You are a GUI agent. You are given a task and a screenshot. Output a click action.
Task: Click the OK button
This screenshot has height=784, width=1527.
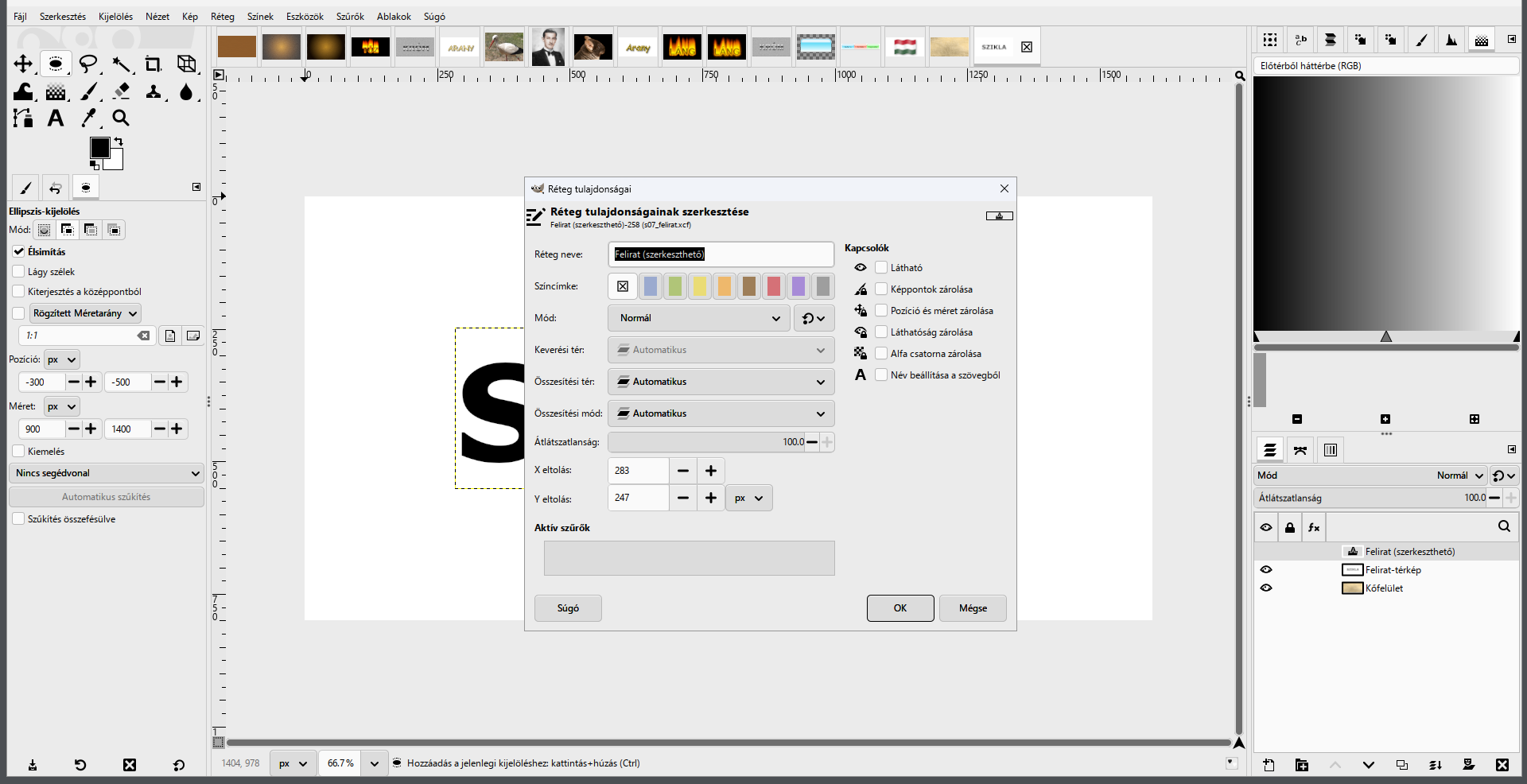pyautogui.click(x=900, y=608)
